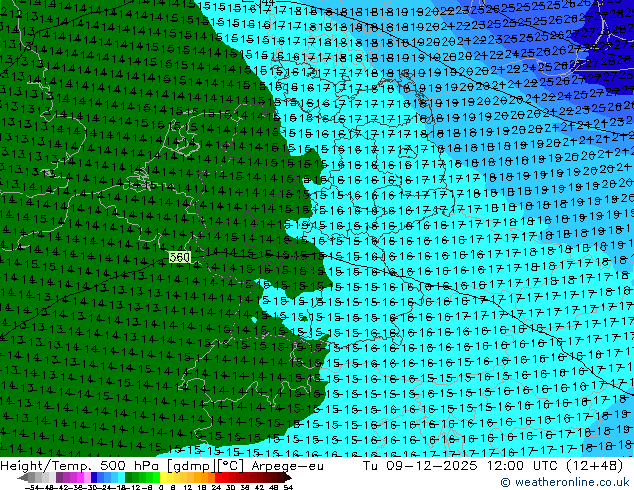
Task: Click the 'Height/Temp. 500 hPa' title text
Action: pos(80,466)
